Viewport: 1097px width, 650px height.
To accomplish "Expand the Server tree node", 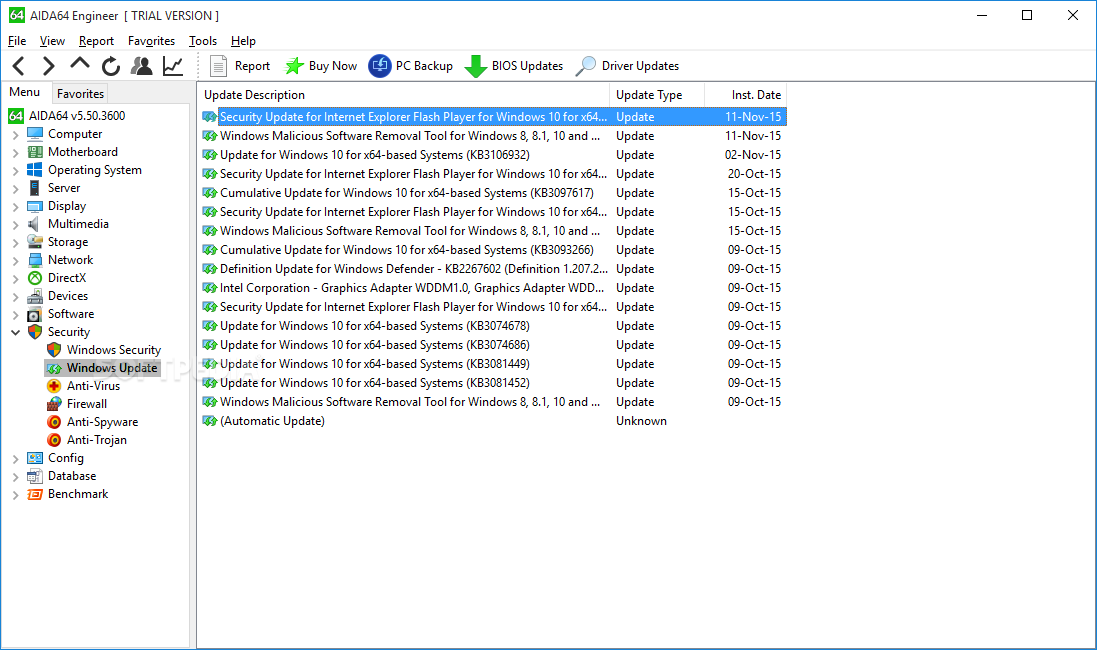I will click(x=15, y=188).
